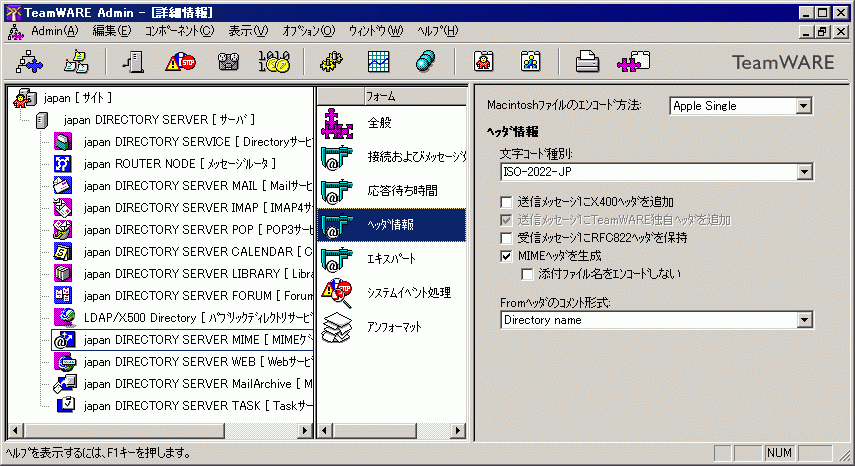Select the システムイベント処理 form icon
The width and height of the screenshot is (855, 466).
336,293
